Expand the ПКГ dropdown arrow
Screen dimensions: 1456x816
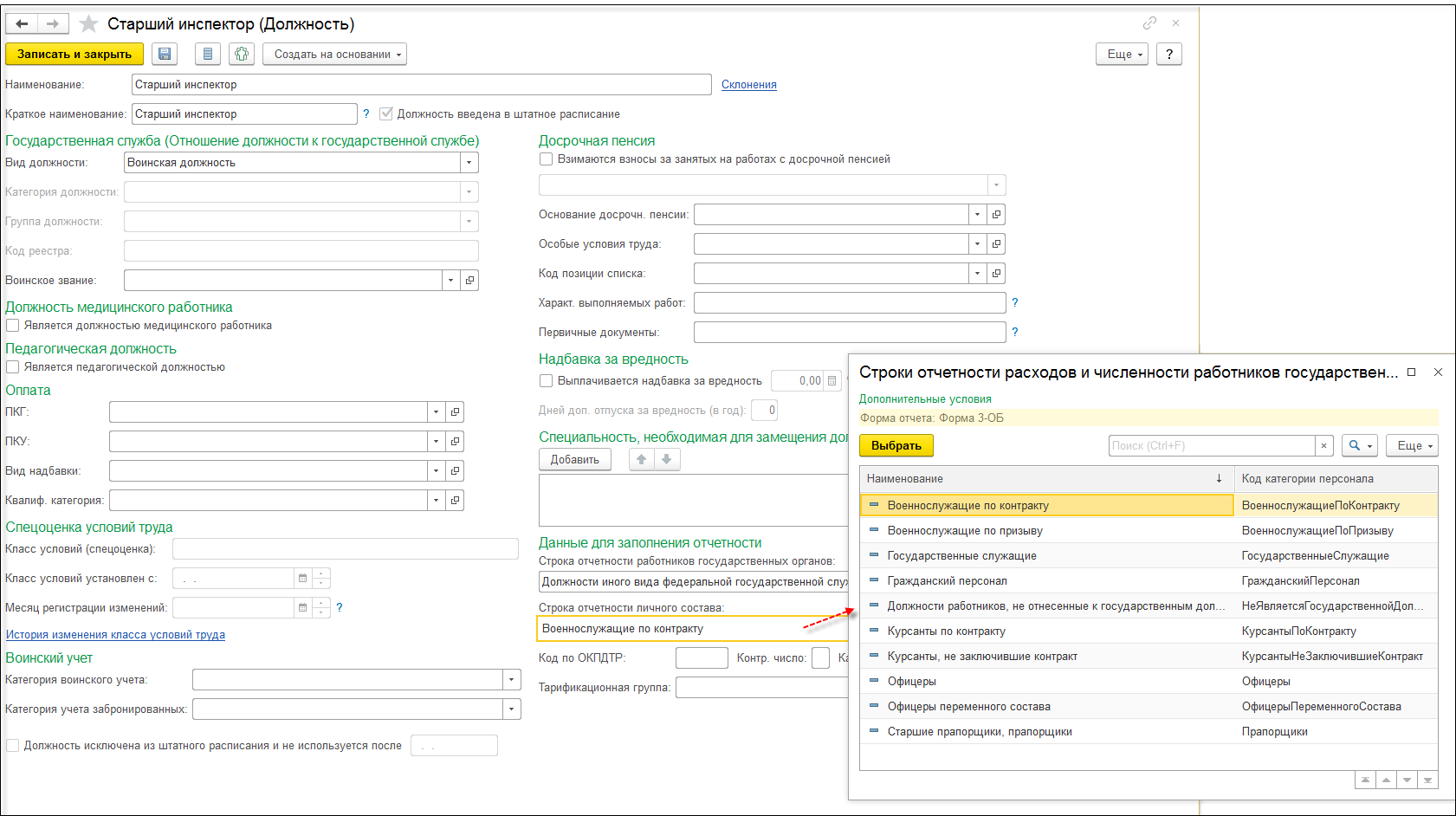coord(436,411)
